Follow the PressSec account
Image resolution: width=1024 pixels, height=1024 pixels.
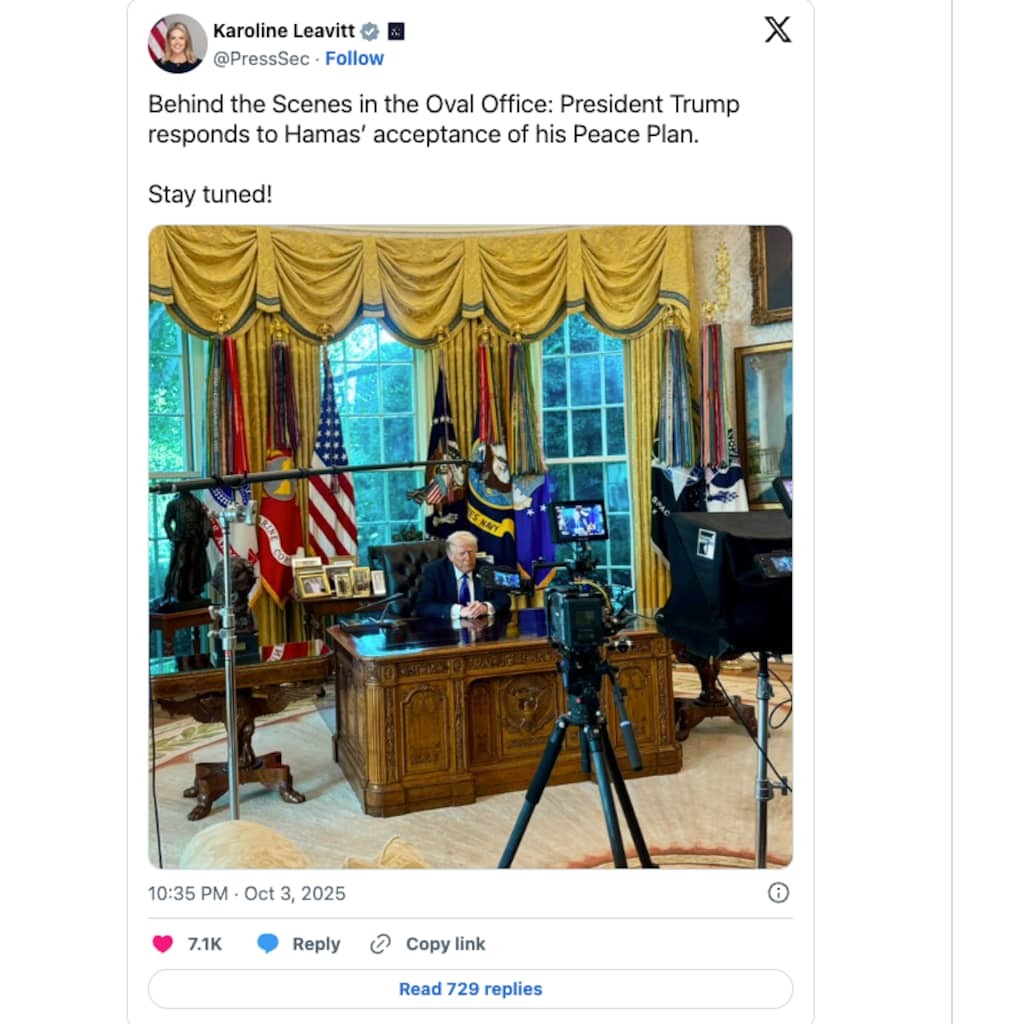click(355, 59)
